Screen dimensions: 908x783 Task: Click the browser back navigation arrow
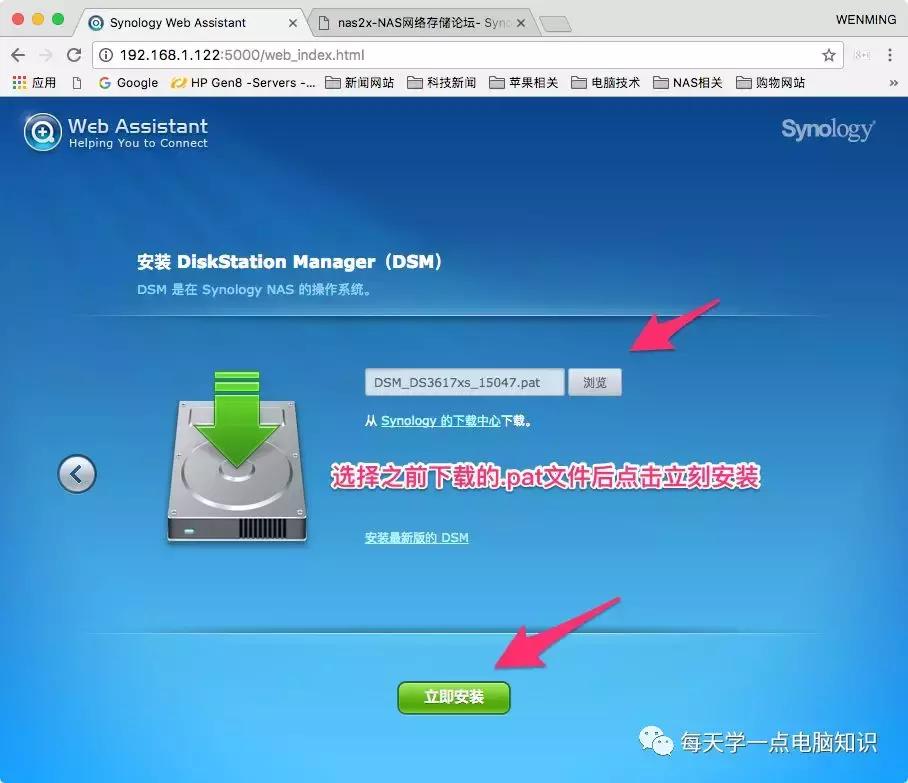(18, 56)
